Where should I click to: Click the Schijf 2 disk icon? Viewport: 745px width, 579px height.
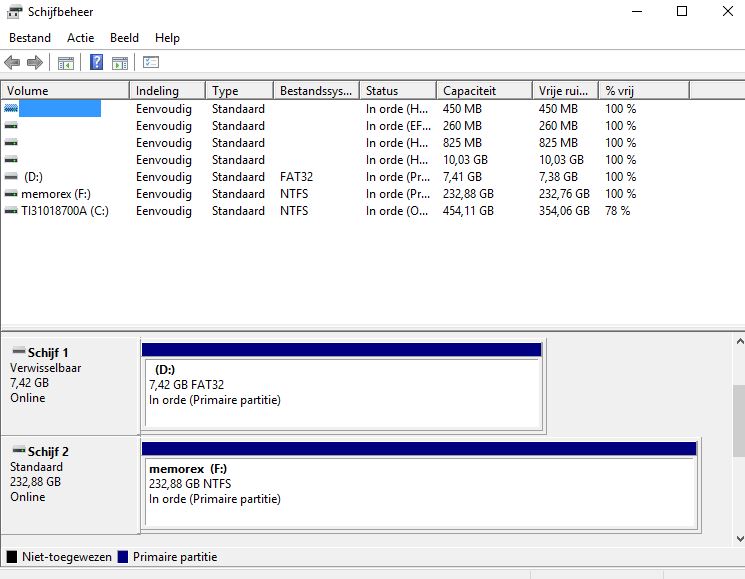click(19, 450)
